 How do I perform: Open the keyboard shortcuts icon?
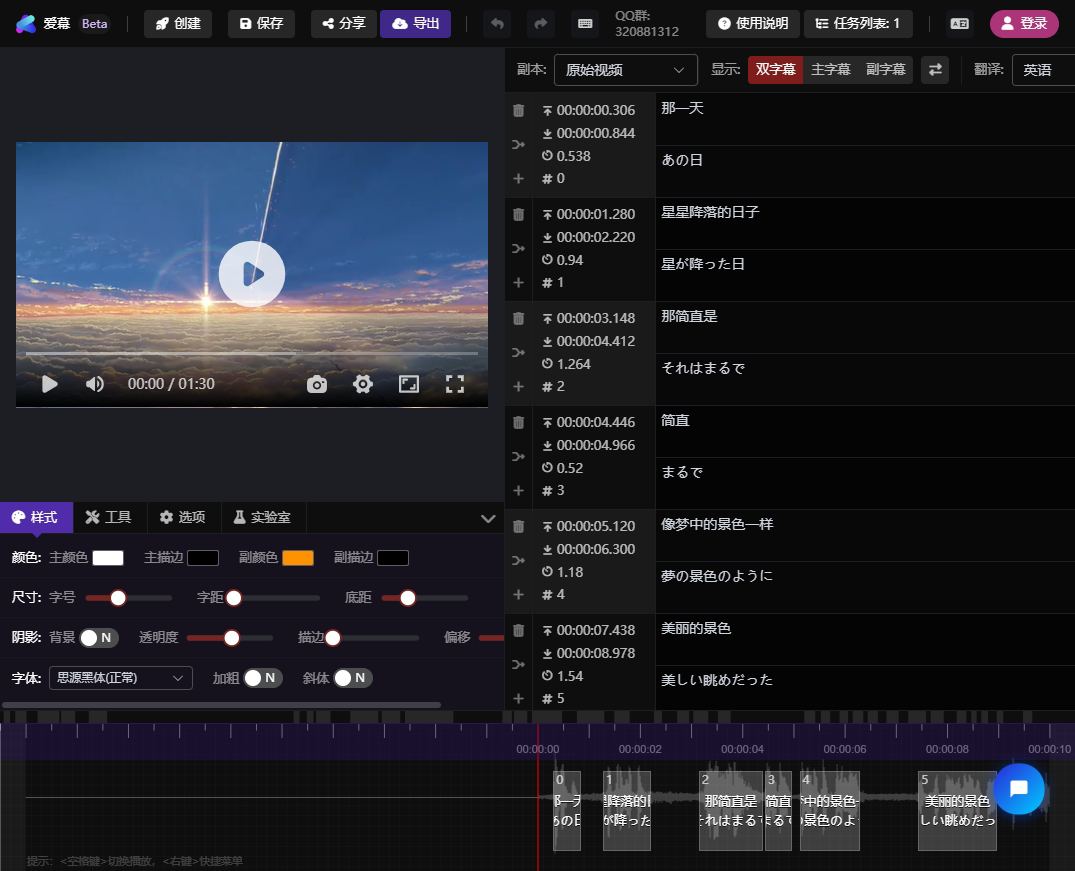585,24
